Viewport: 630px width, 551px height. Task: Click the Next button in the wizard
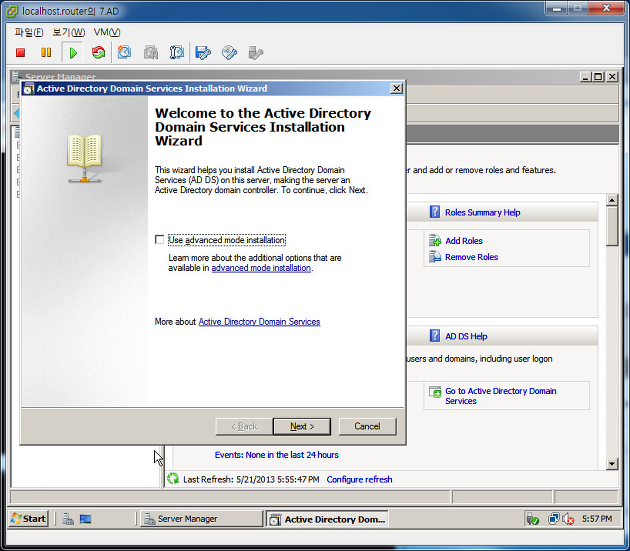click(302, 426)
